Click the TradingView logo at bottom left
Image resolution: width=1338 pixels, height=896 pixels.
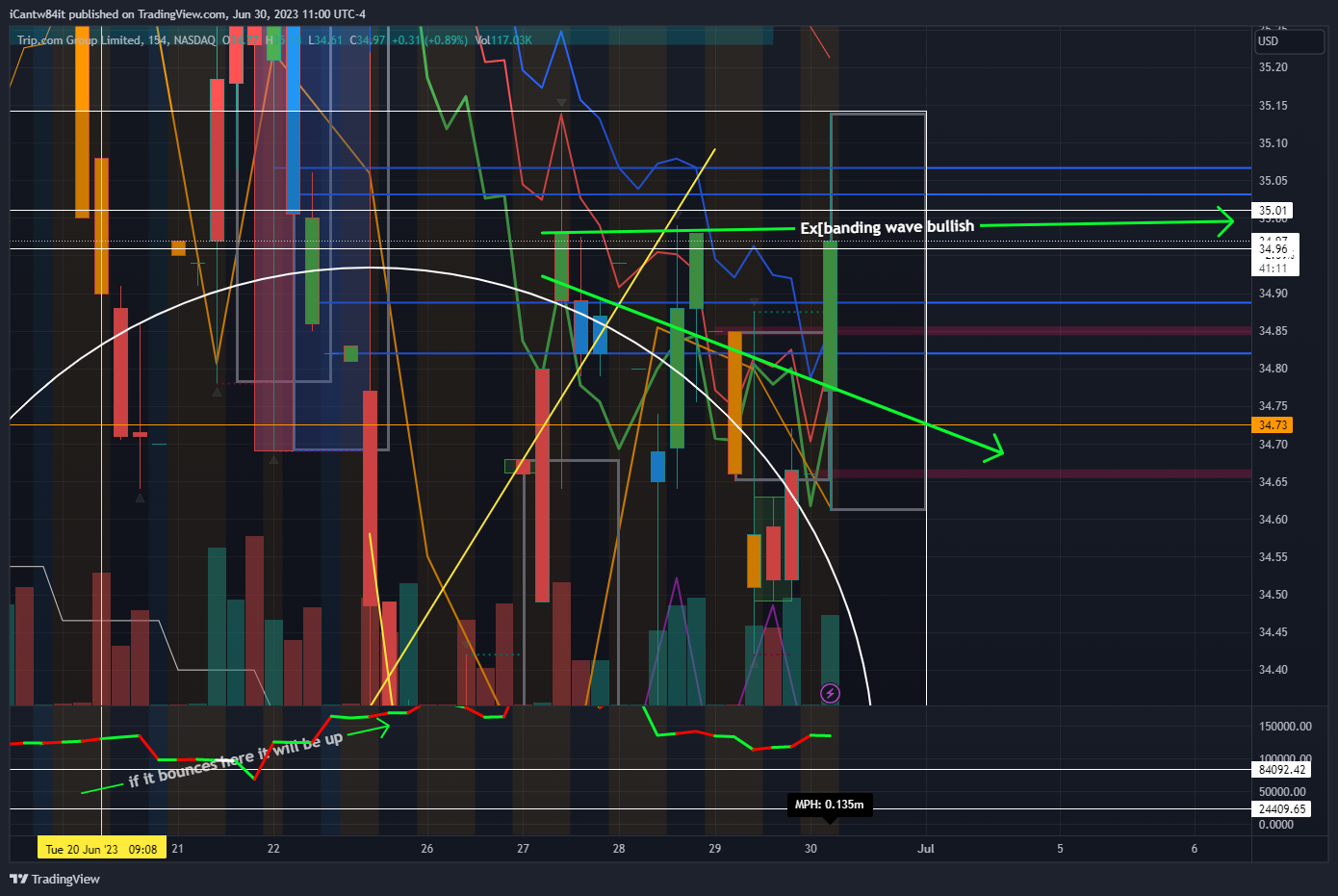(55, 879)
